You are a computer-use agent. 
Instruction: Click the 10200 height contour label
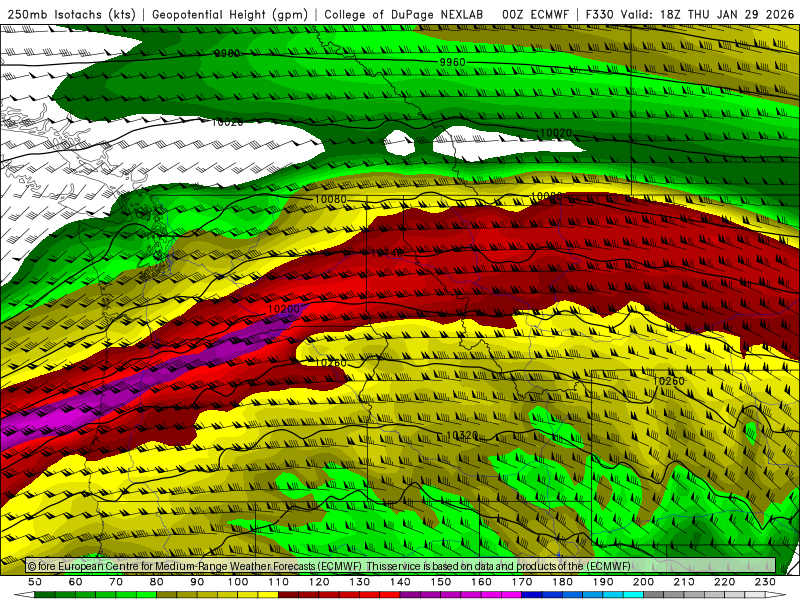click(x=284, y=309)
